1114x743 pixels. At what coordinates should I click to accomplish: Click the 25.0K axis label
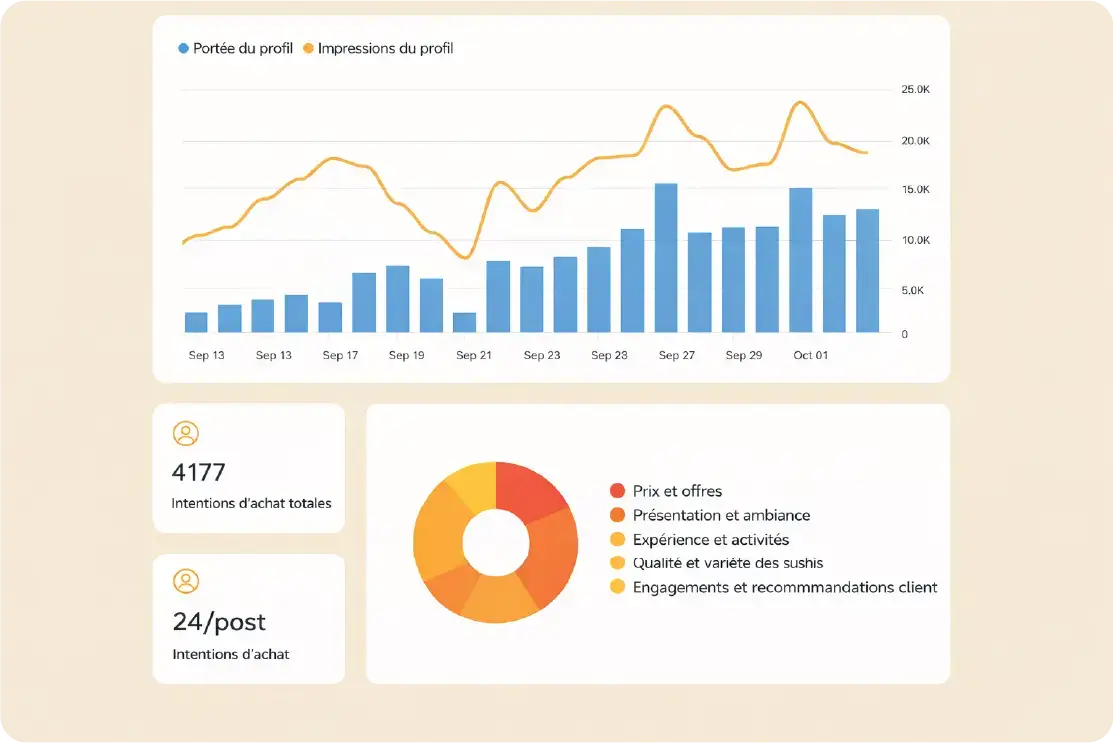pyautogui.click(x=915, y=90)
